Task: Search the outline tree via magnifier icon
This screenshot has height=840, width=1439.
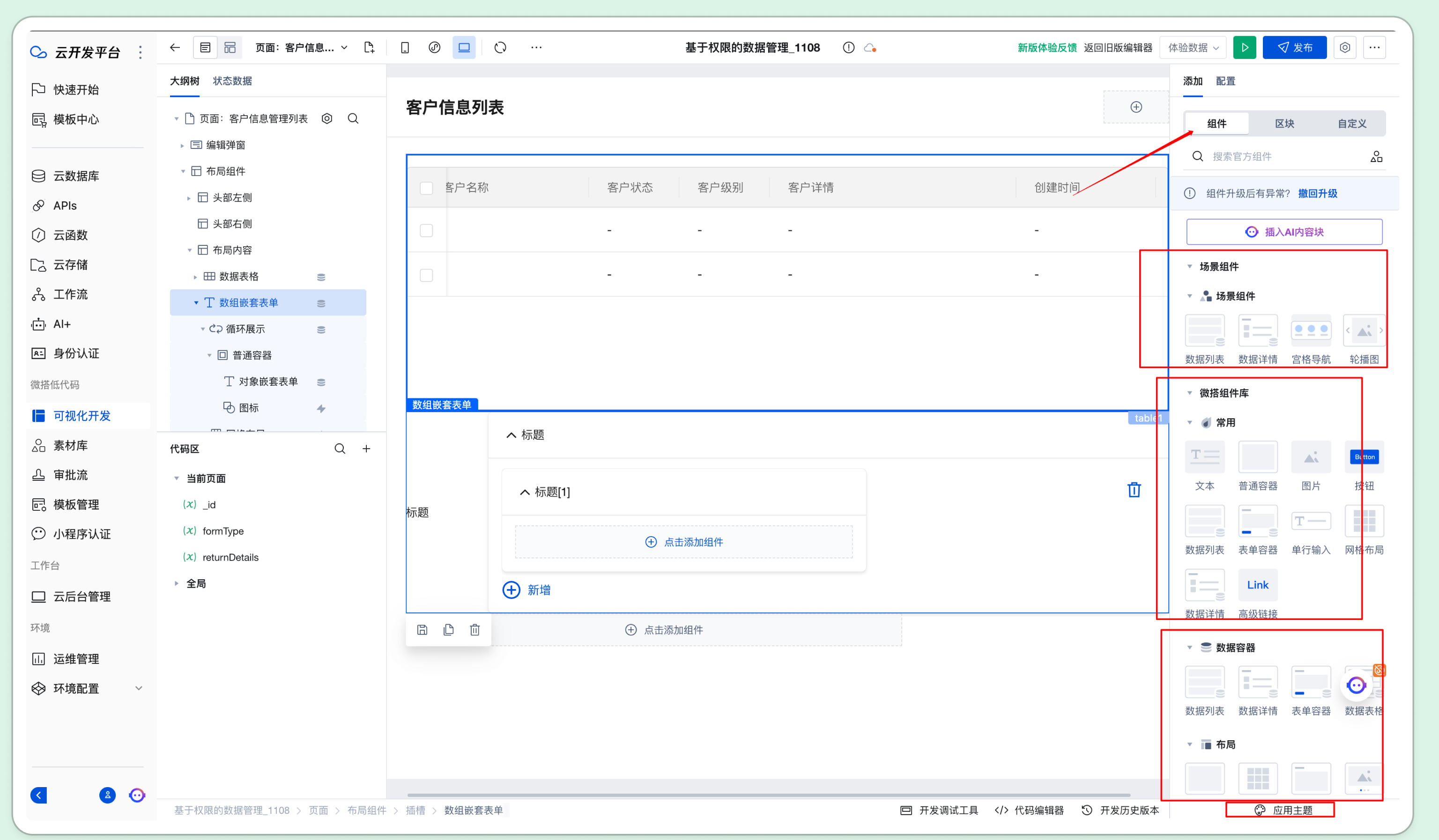Action: [354, 118]
